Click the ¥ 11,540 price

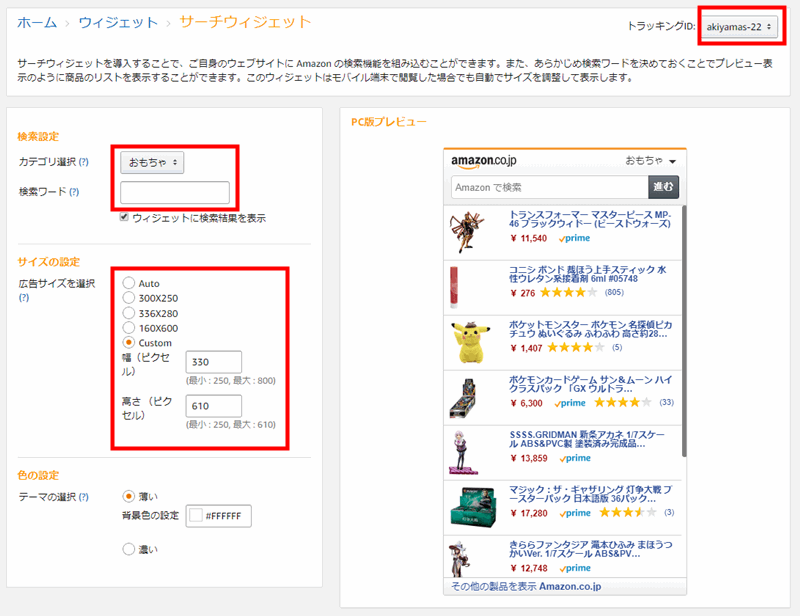529,238
